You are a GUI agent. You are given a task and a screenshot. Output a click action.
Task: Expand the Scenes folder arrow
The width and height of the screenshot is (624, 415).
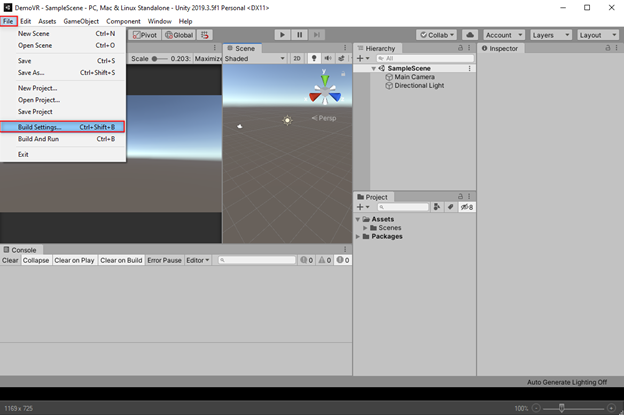click(x=365, y=228)
